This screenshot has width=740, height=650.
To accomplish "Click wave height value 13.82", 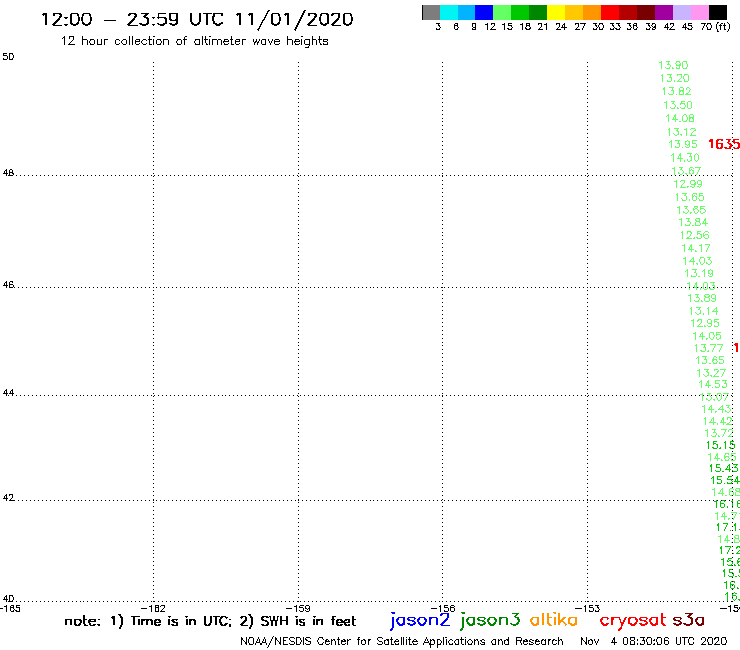I will [676, 92].
